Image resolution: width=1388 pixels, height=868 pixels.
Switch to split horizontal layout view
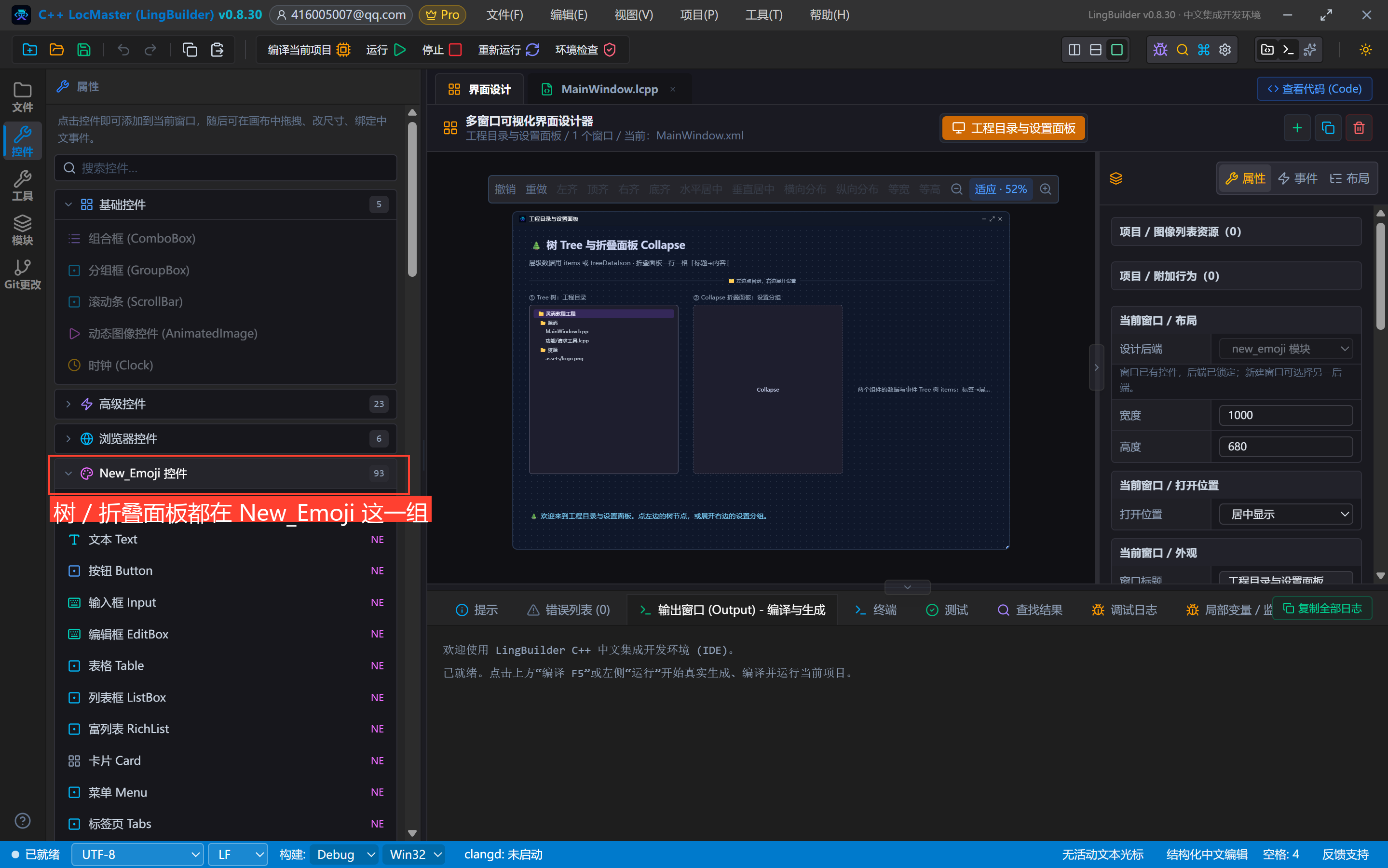(x=1095, y=50)
